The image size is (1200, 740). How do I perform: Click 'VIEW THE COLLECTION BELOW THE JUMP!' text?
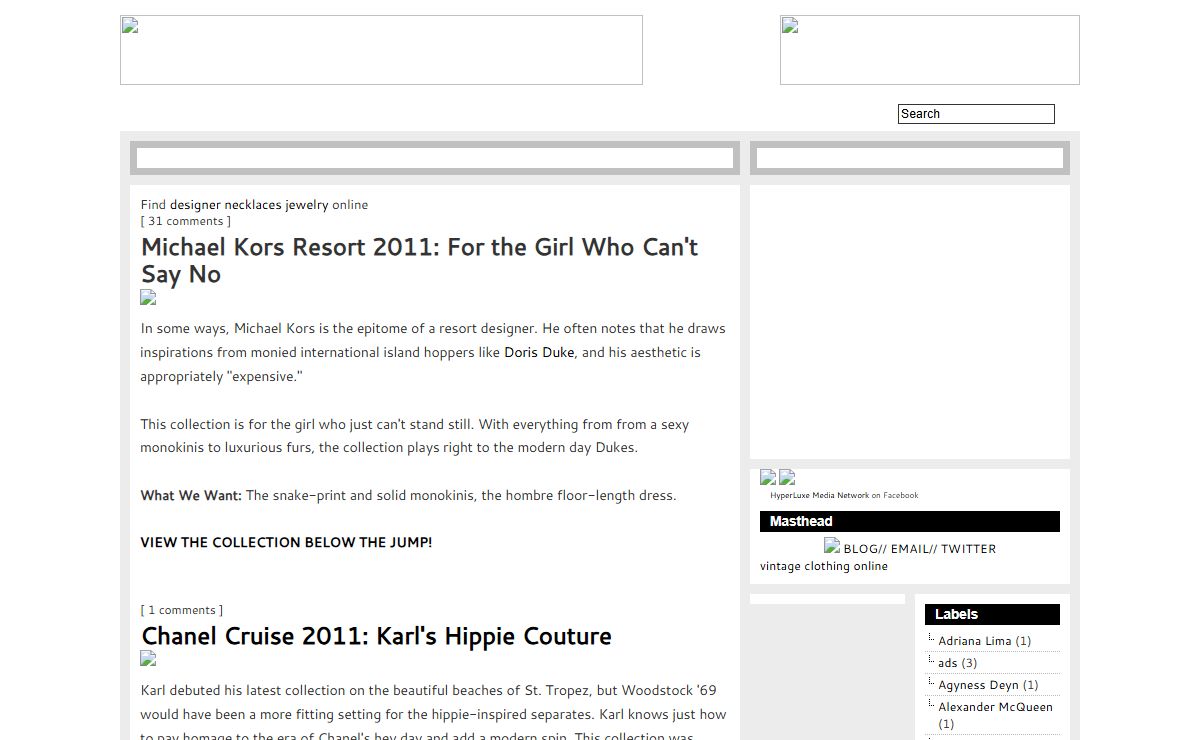[286, 542]
